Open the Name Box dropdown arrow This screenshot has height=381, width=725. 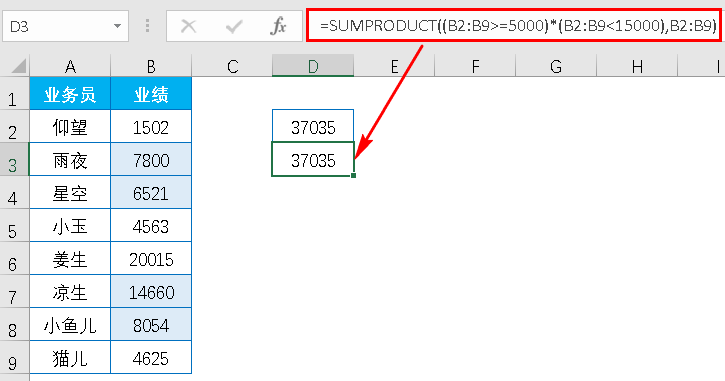click(x=117, y=26)
